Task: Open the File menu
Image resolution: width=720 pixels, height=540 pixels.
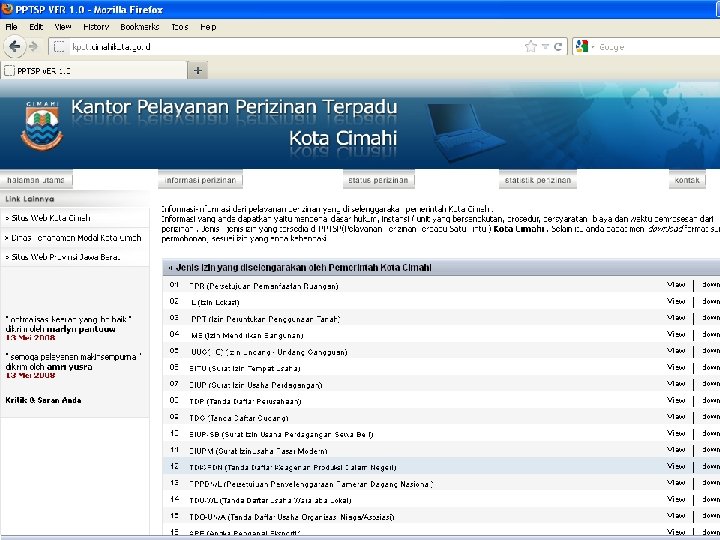Action: tap(11, 27)
